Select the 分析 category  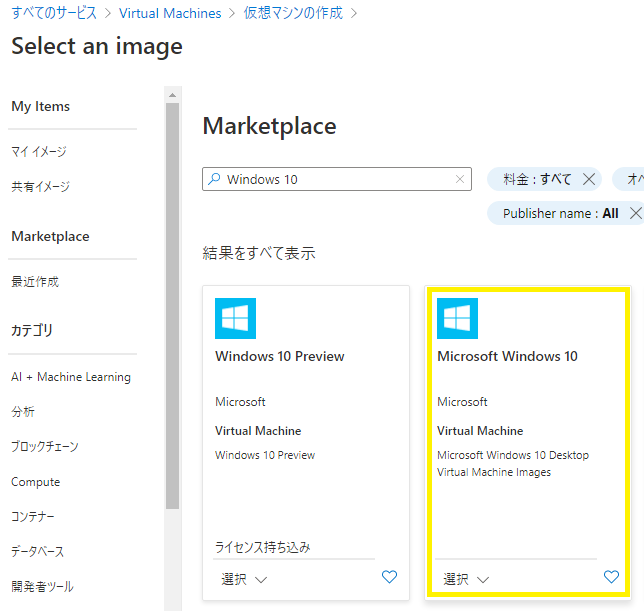coord(23,411)
